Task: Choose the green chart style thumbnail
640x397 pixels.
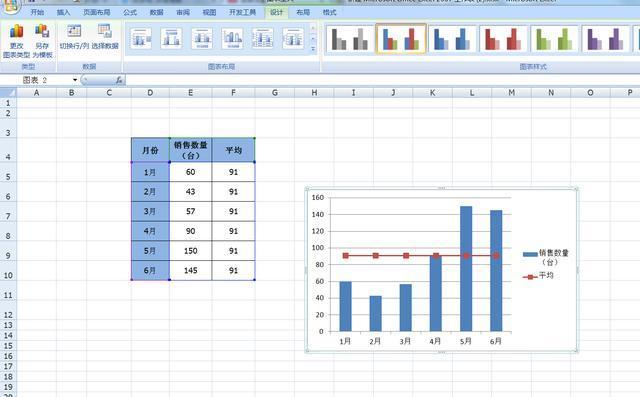Action: pos(554,39)
